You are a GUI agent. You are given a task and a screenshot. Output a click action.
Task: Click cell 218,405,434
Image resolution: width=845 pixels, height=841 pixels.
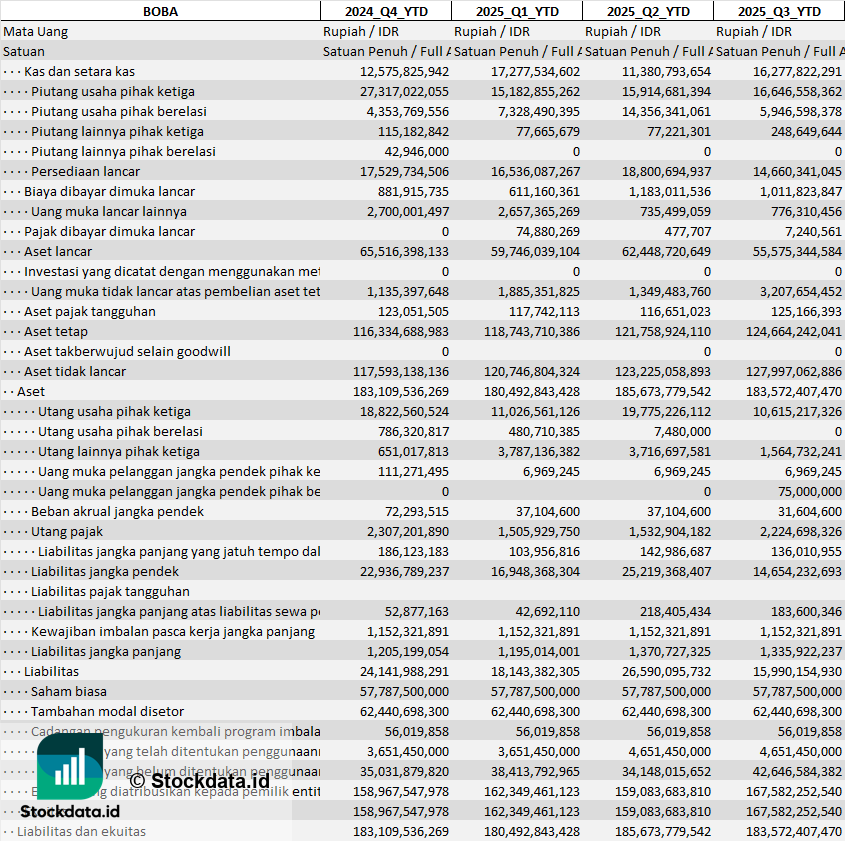675,610
